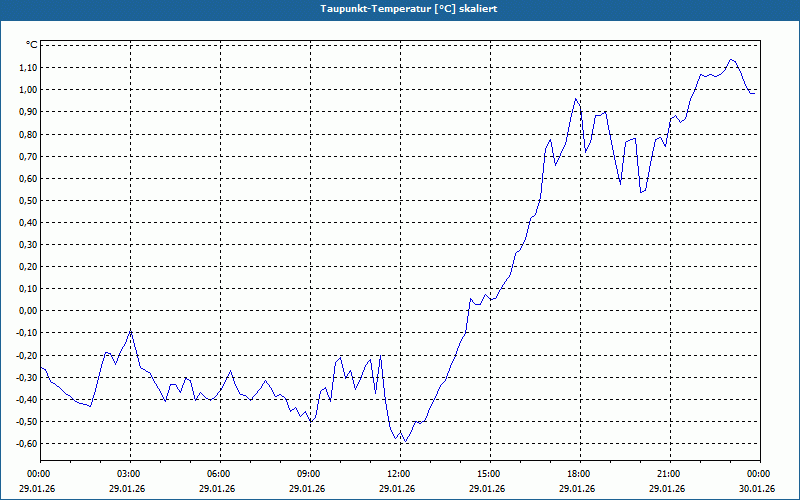Screen dimensions: 800x500
Task: Pick the y-axis value "0,60"
Action: pyautogui.click(x=29, y=178)
